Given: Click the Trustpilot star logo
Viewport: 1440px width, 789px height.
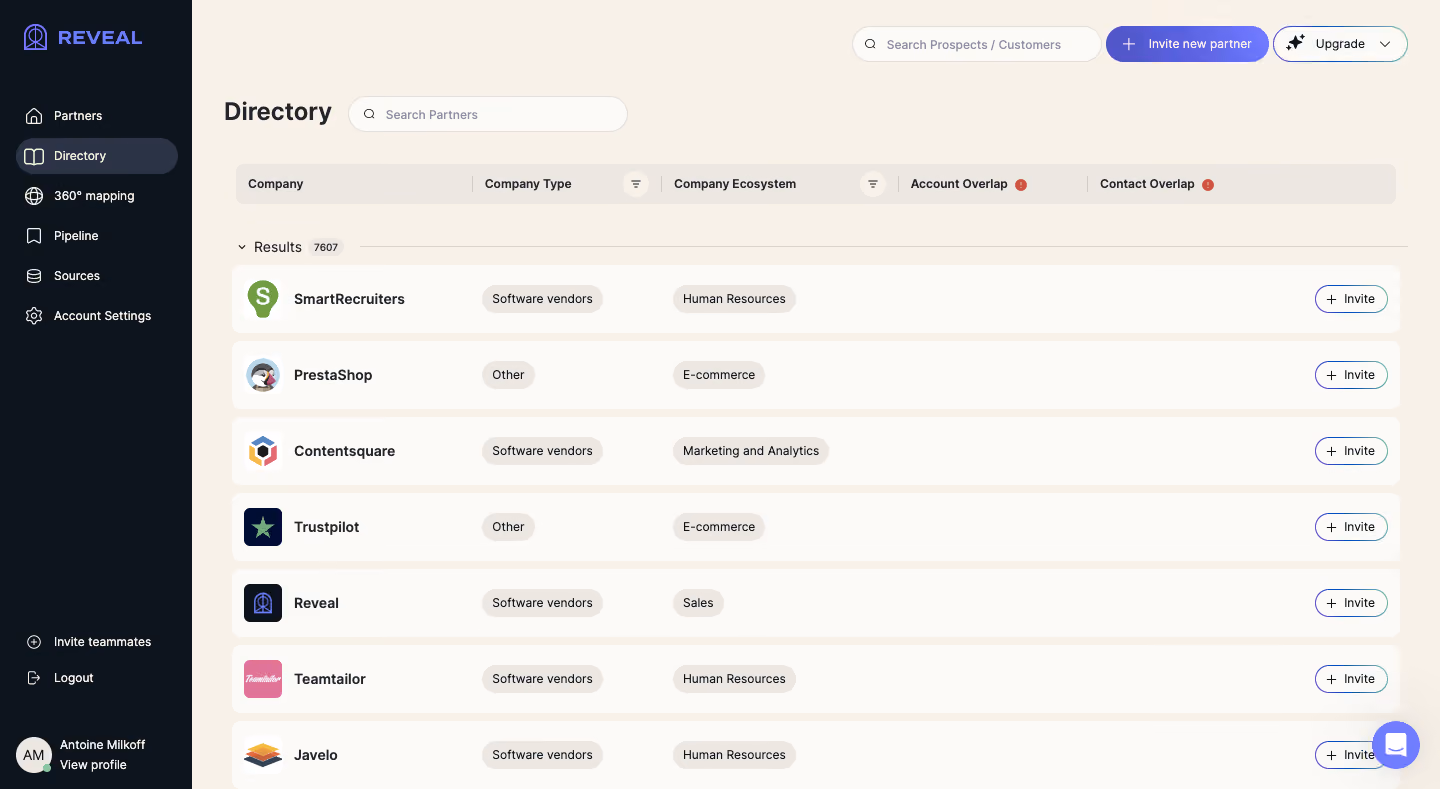Looking at the screenshot, I should pos(263,527).
